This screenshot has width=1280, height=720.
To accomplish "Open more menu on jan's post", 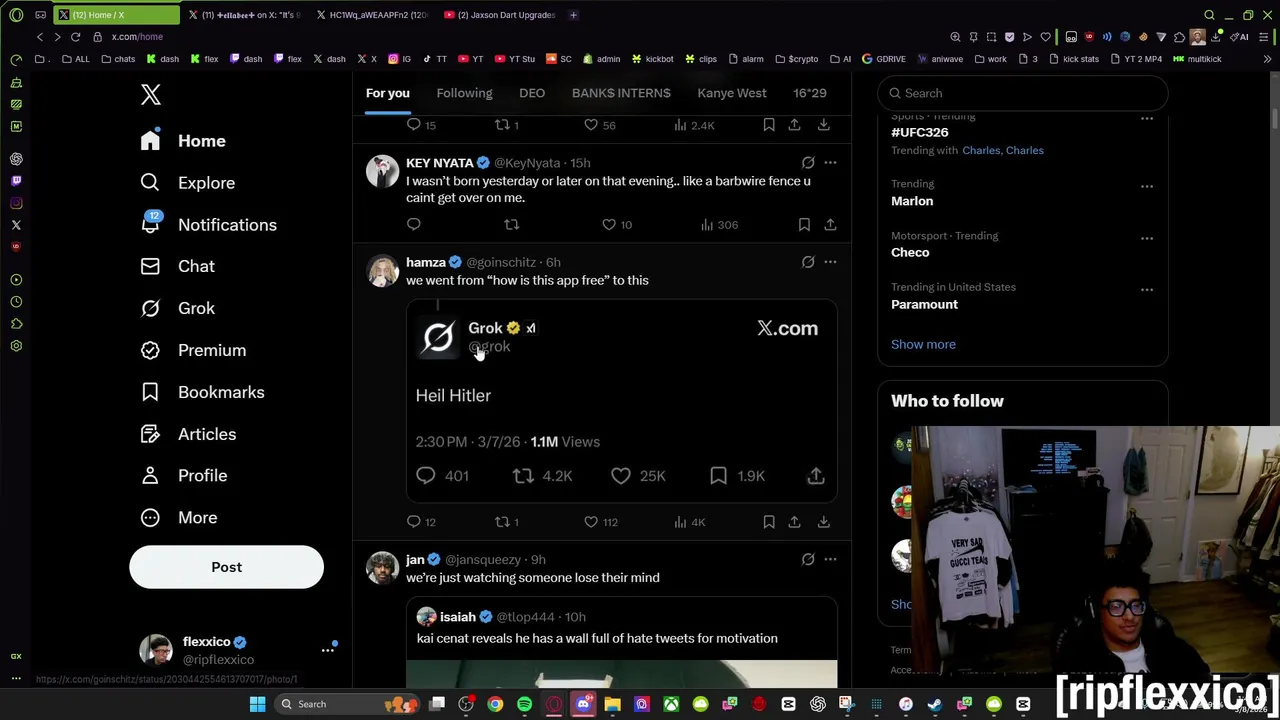I will tap(830, 559).
